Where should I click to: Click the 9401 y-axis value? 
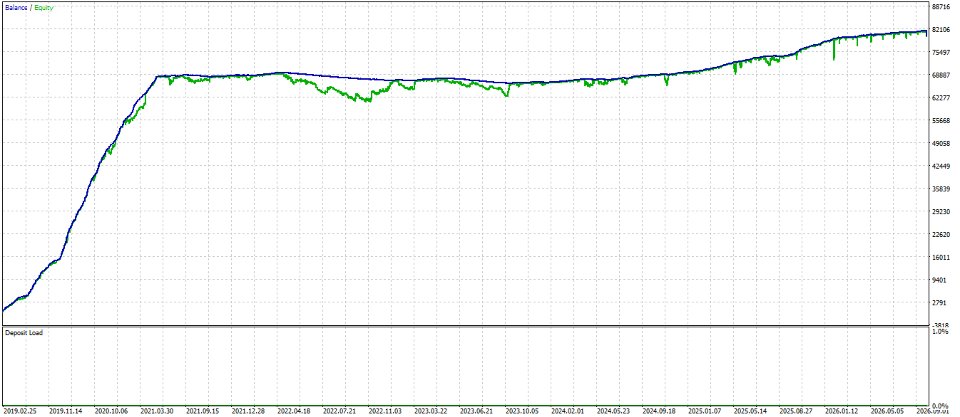pos(938,280)
